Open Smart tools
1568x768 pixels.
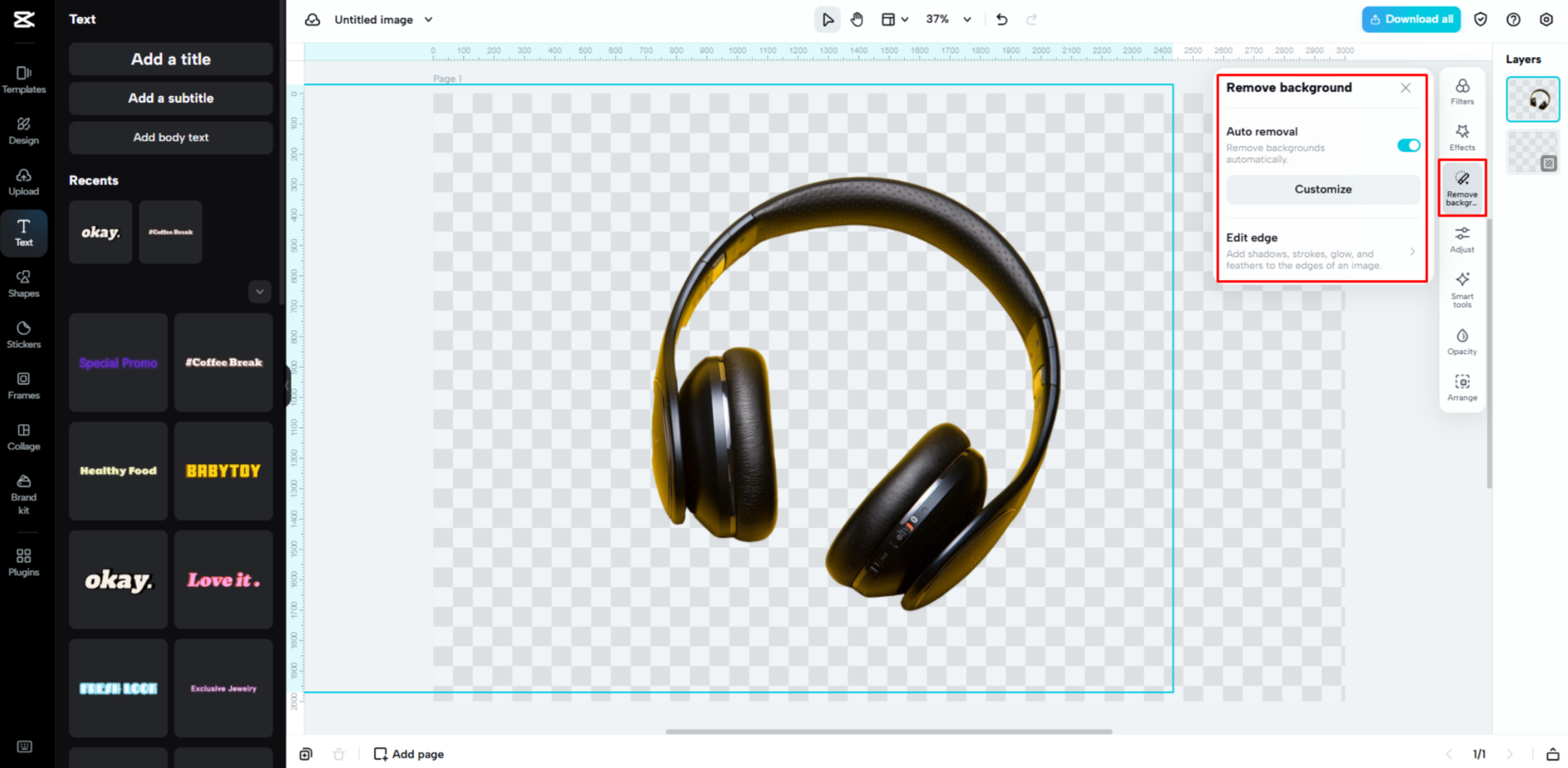pos(1462,289)
